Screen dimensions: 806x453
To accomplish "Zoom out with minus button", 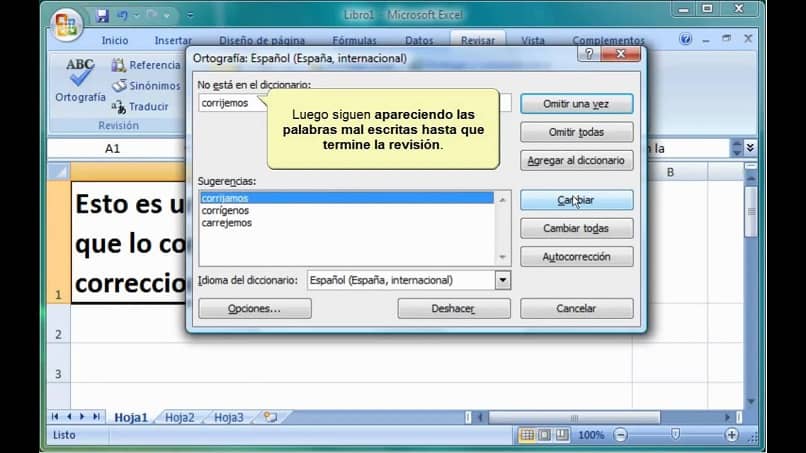I will 620,435.
